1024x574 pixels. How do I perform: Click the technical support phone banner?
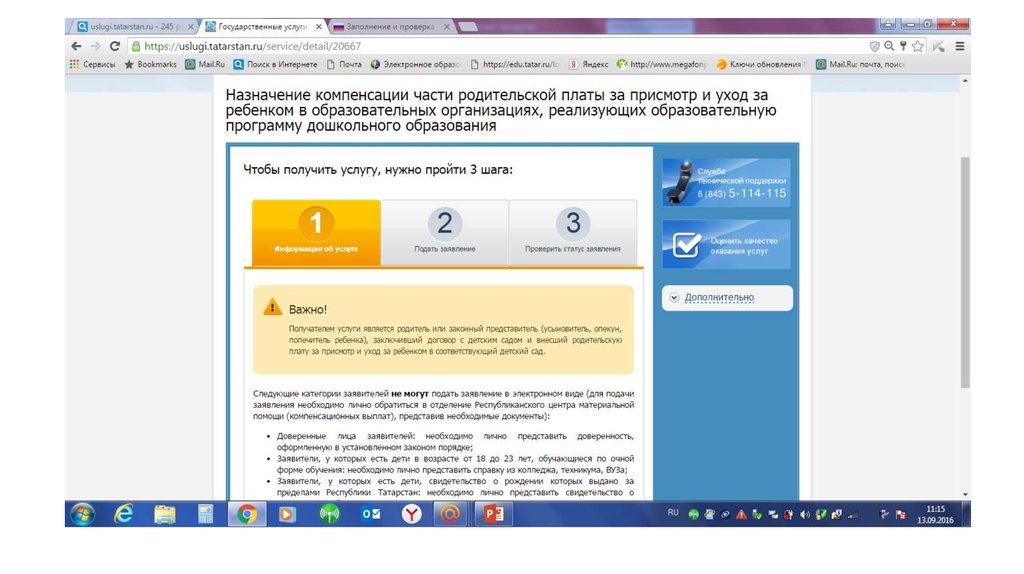(x=726, y=183)
